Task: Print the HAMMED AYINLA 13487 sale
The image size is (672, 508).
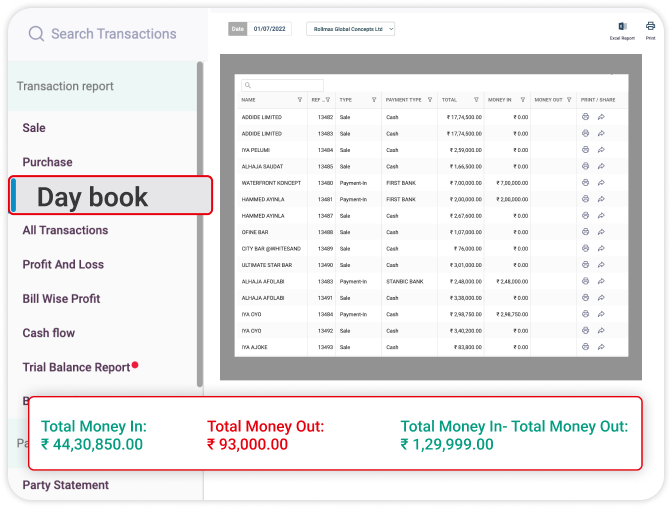Action: point(585,215)
